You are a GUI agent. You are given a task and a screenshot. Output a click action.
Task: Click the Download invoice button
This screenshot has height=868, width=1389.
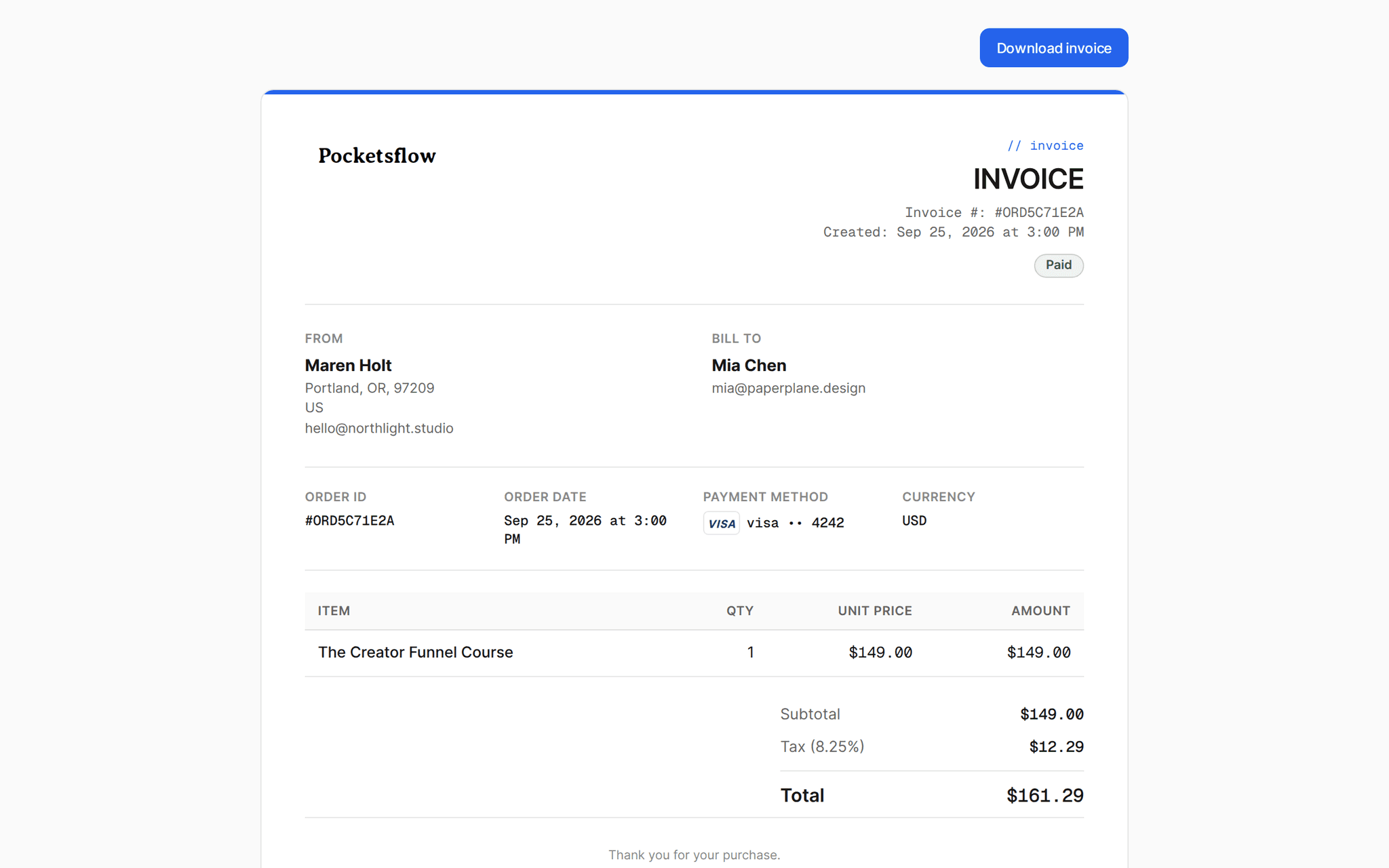click(1053, 48)
